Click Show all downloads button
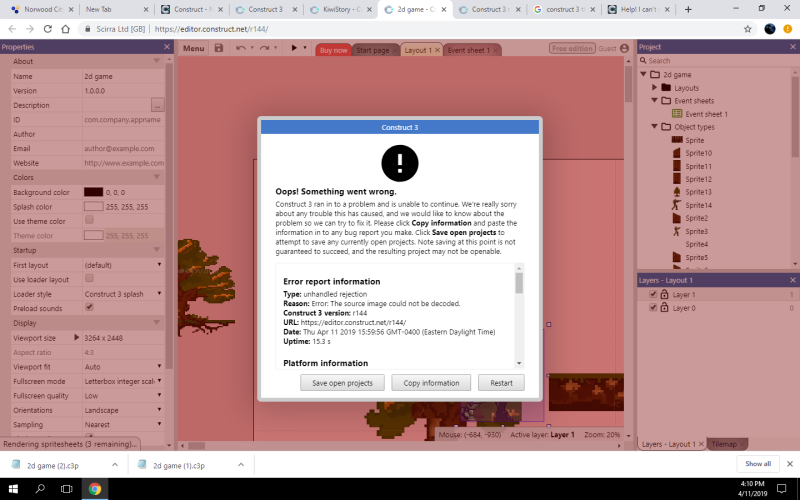 tap(758, 464)
